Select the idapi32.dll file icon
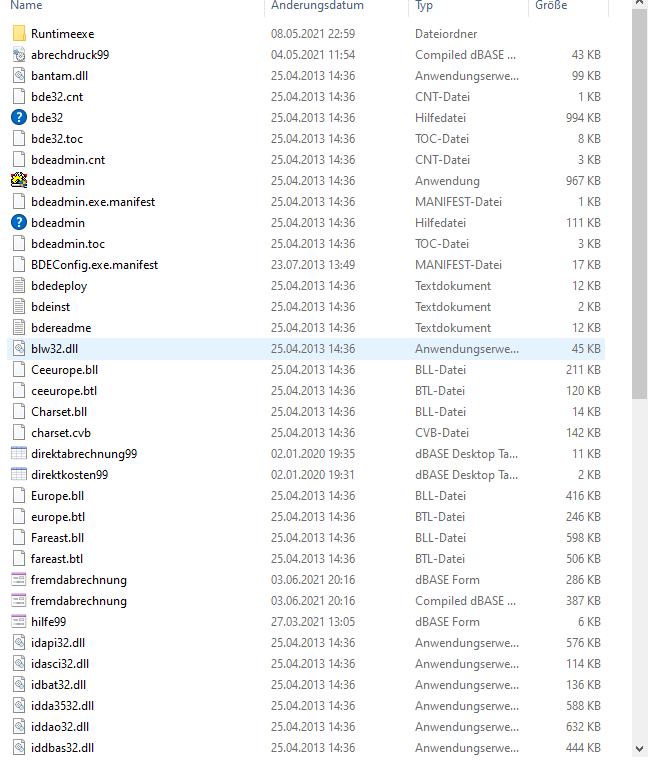This screenshot has width=648, height=769. [x=19, y=643]
